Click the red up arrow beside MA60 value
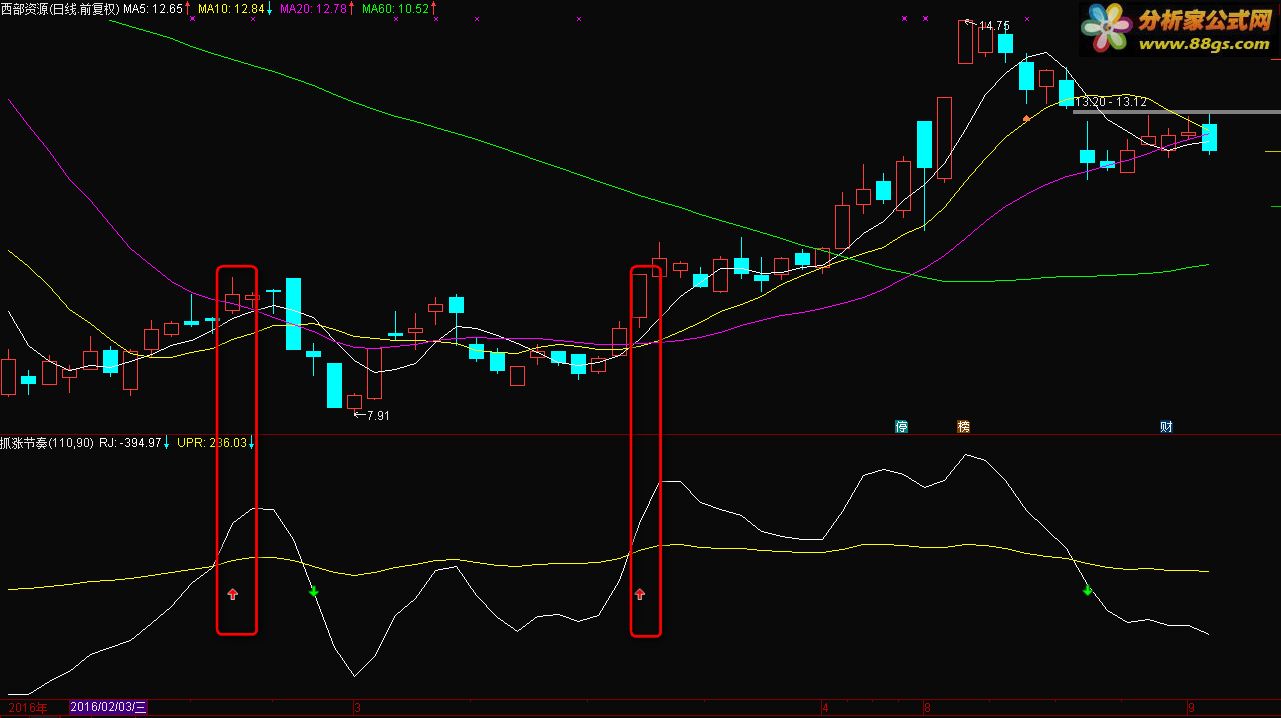The width and height of the screenshot is (1281, 718). coord(434,8)
